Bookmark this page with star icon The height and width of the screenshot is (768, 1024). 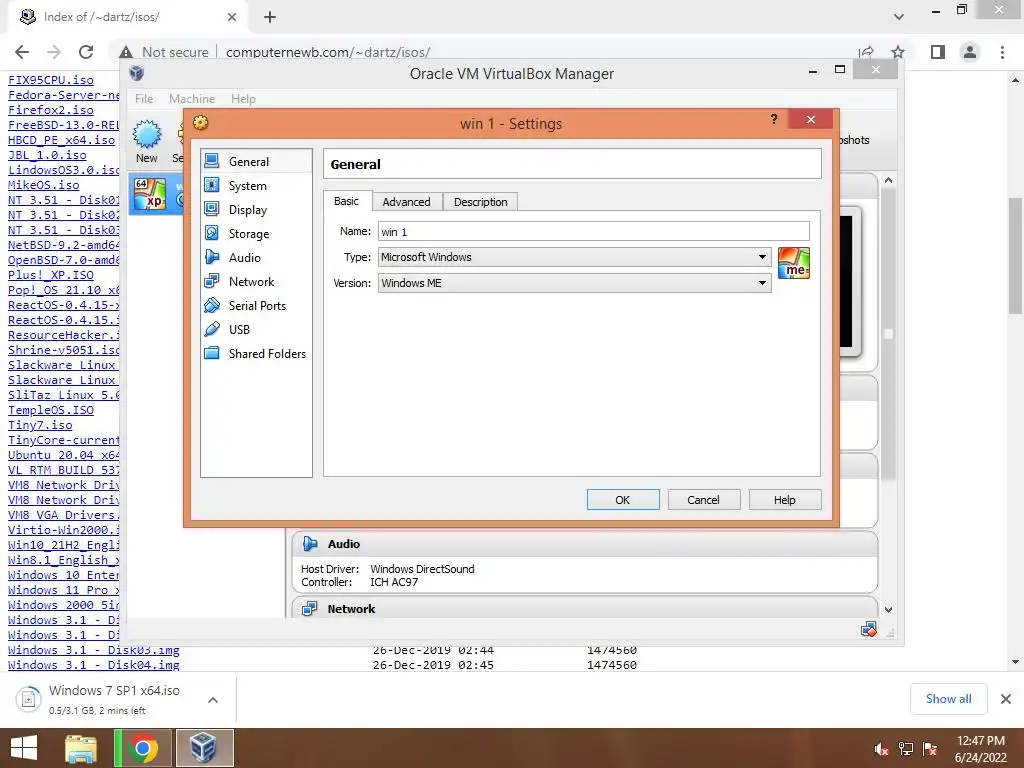pyautogui.click(x=898, y=52)
